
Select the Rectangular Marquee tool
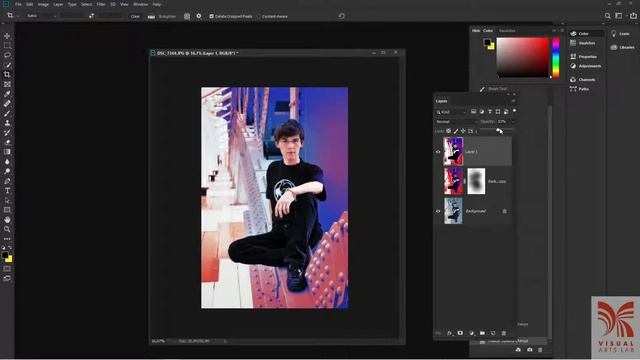click(7, 46)
